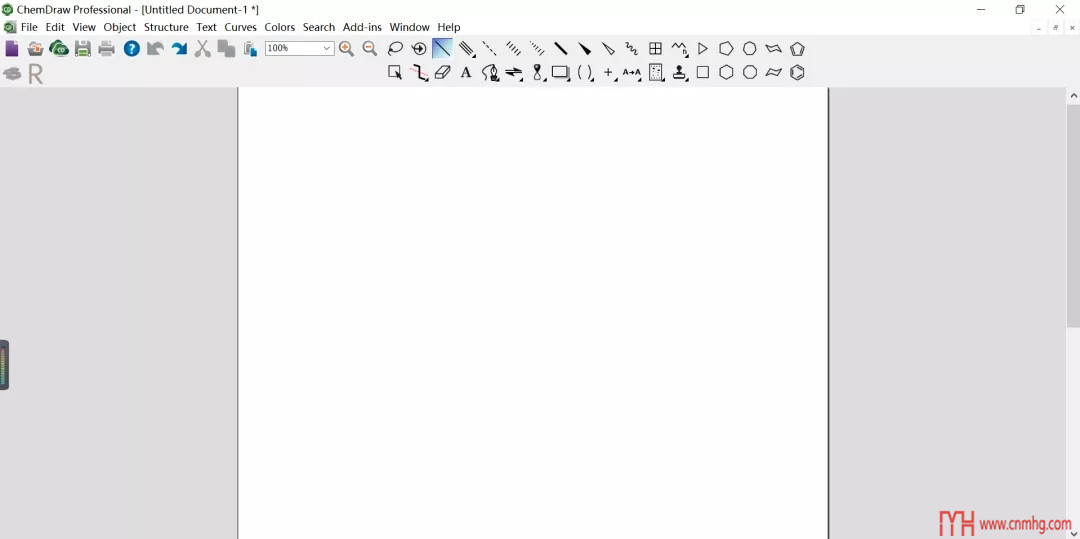This screenshot has height=539, width=1080.
Task: Select the Hashed Bond tool
Action: (x=513, y=48)
